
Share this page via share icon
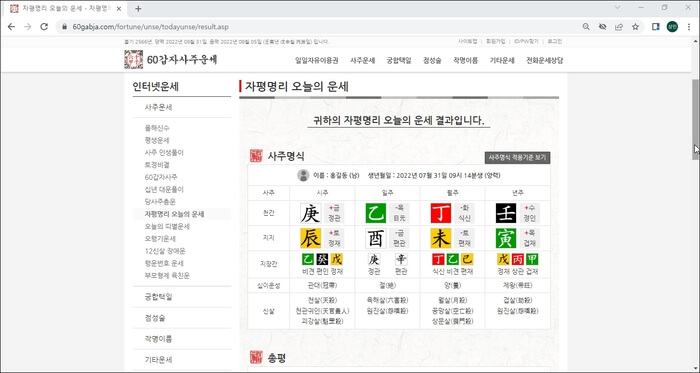tap(619, 27)
